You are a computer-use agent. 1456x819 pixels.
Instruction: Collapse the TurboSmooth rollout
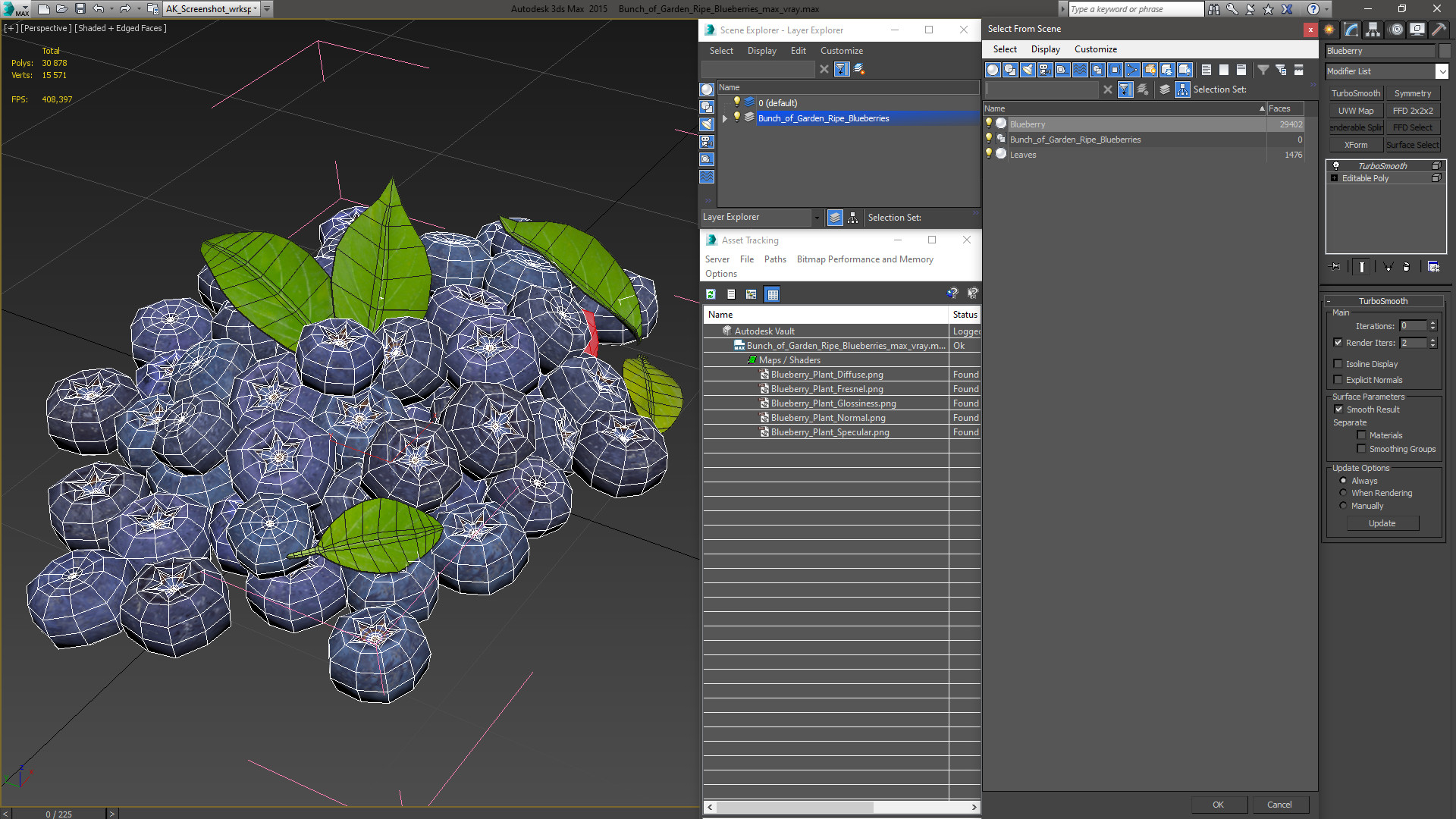click(x=1329, y=301)
